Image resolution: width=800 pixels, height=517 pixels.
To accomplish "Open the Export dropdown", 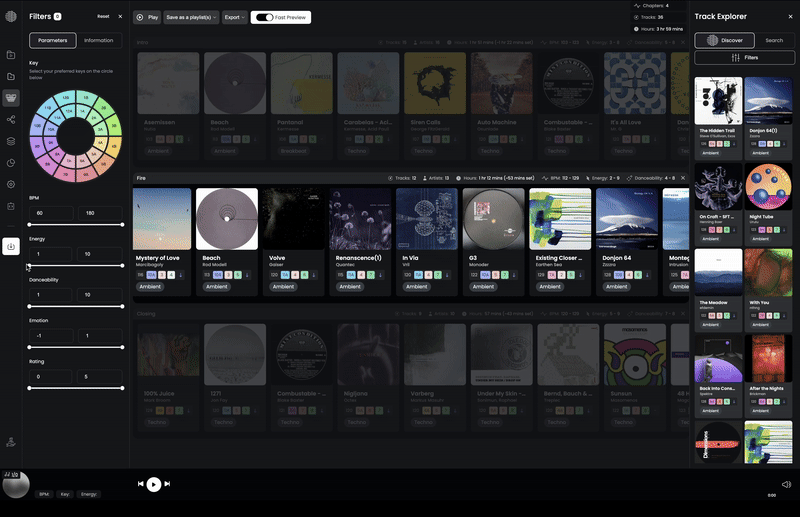I will (x=235, y=17).
